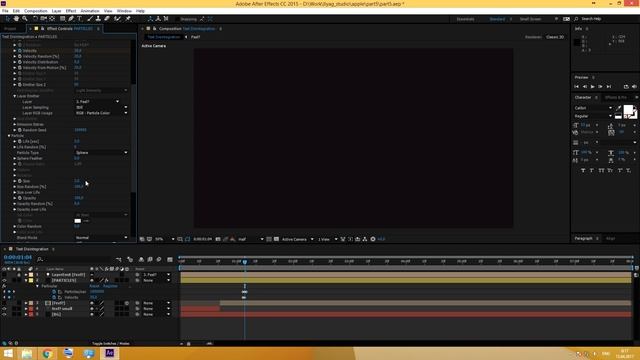
Task: Select the Eraser tool
Action: click(x=107, y=19)
